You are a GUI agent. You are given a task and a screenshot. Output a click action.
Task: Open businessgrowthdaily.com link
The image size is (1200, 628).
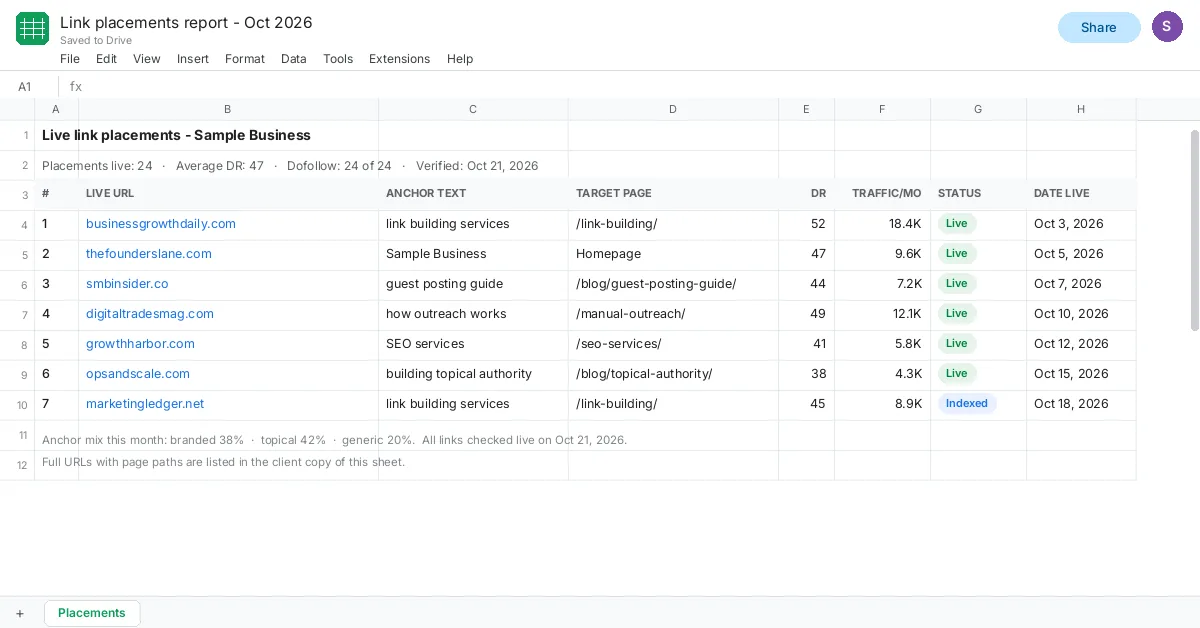click(161, 224)
